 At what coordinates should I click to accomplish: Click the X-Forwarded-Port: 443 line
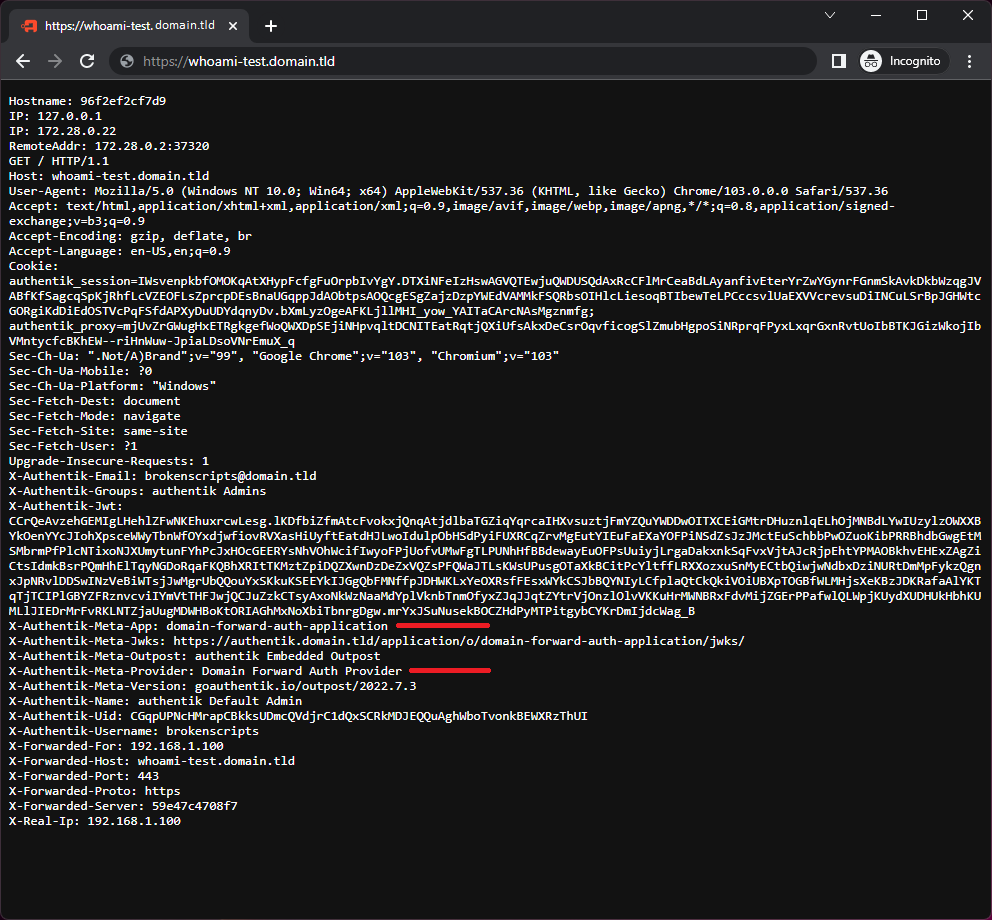(x=84, y=776)
